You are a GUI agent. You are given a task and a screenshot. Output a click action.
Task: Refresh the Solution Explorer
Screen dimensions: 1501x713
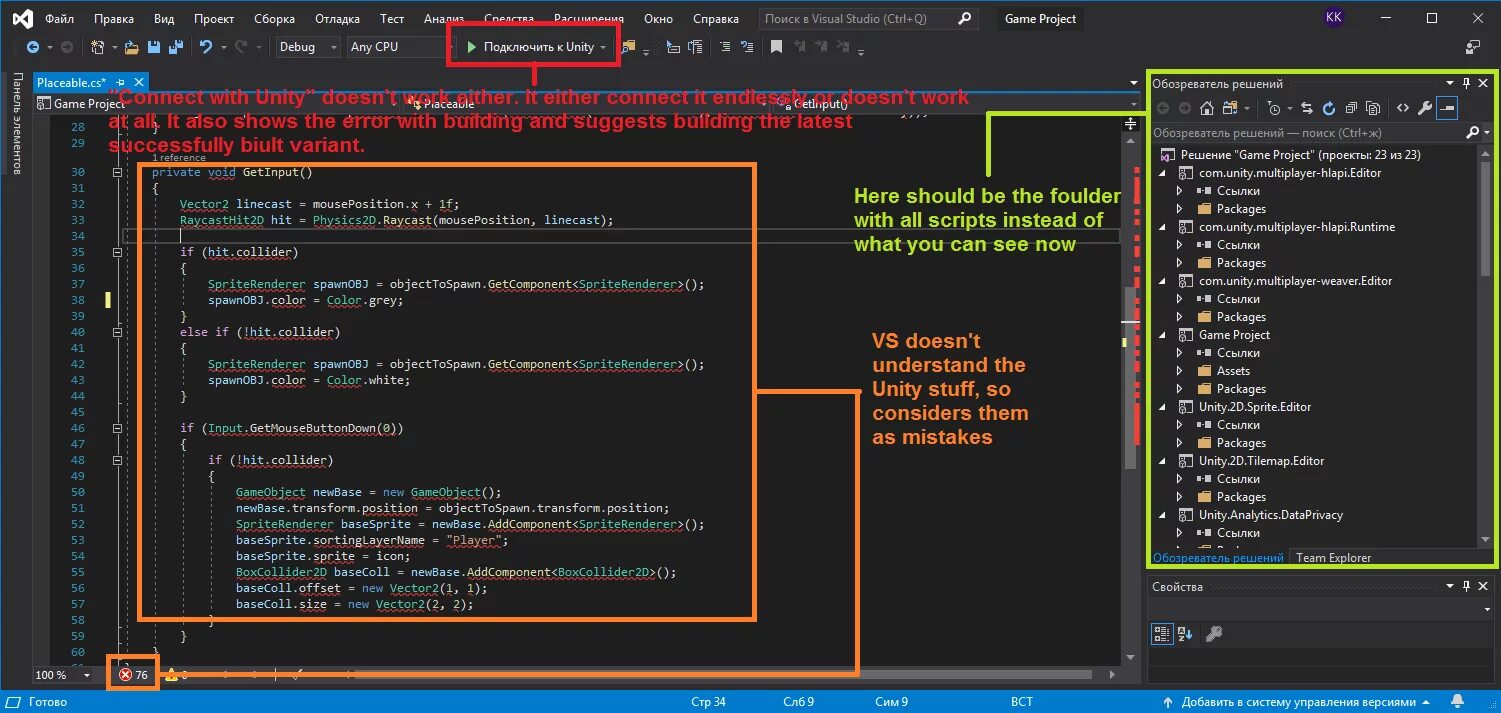coord(1329,108)
